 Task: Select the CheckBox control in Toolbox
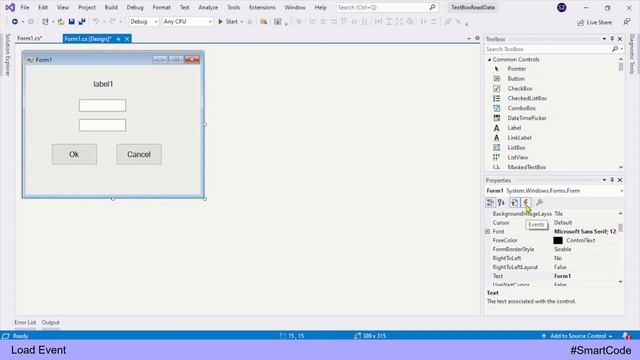coord(520,89)
